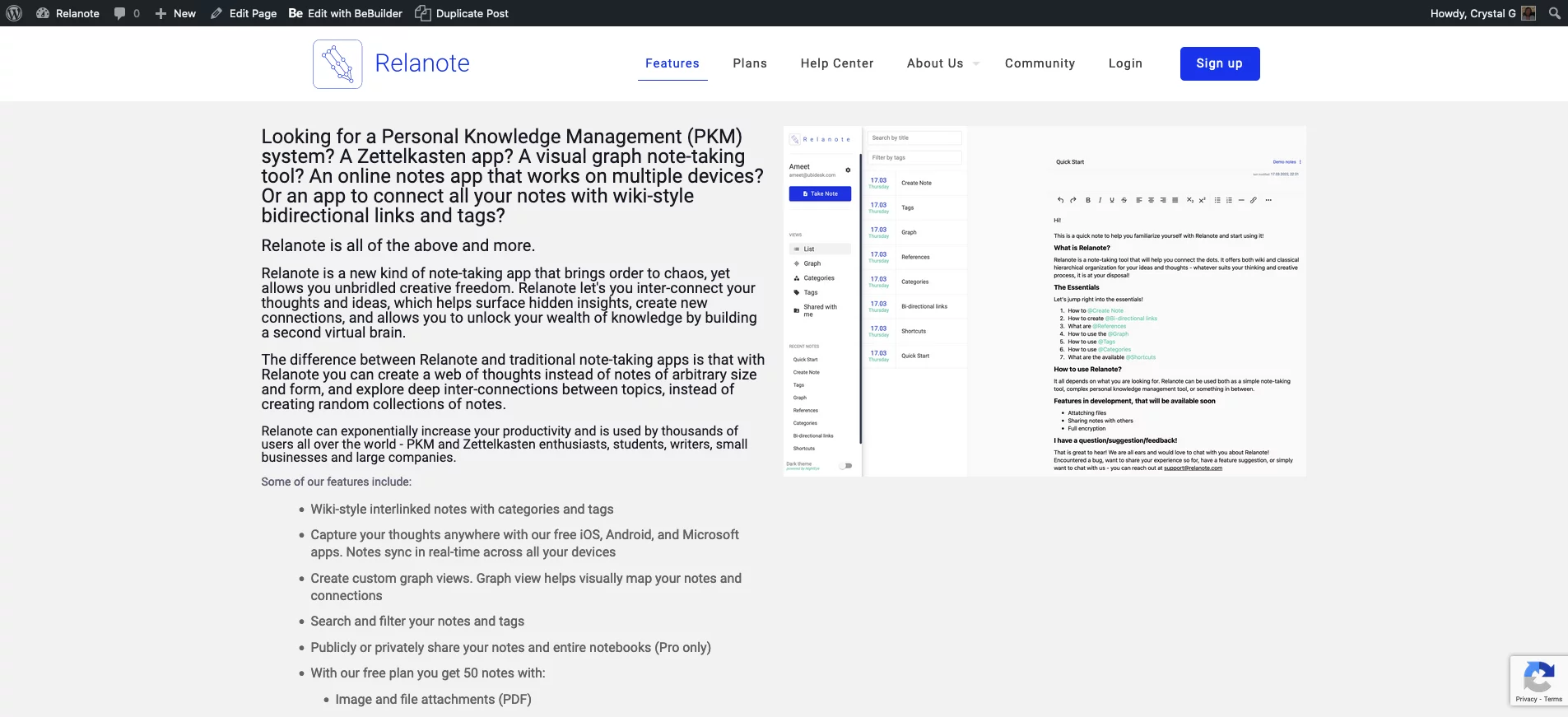1568x717 pixels.
Task: Click sub-bullet "Image and file attachments (PDF)"
Action: coord(433,700)
